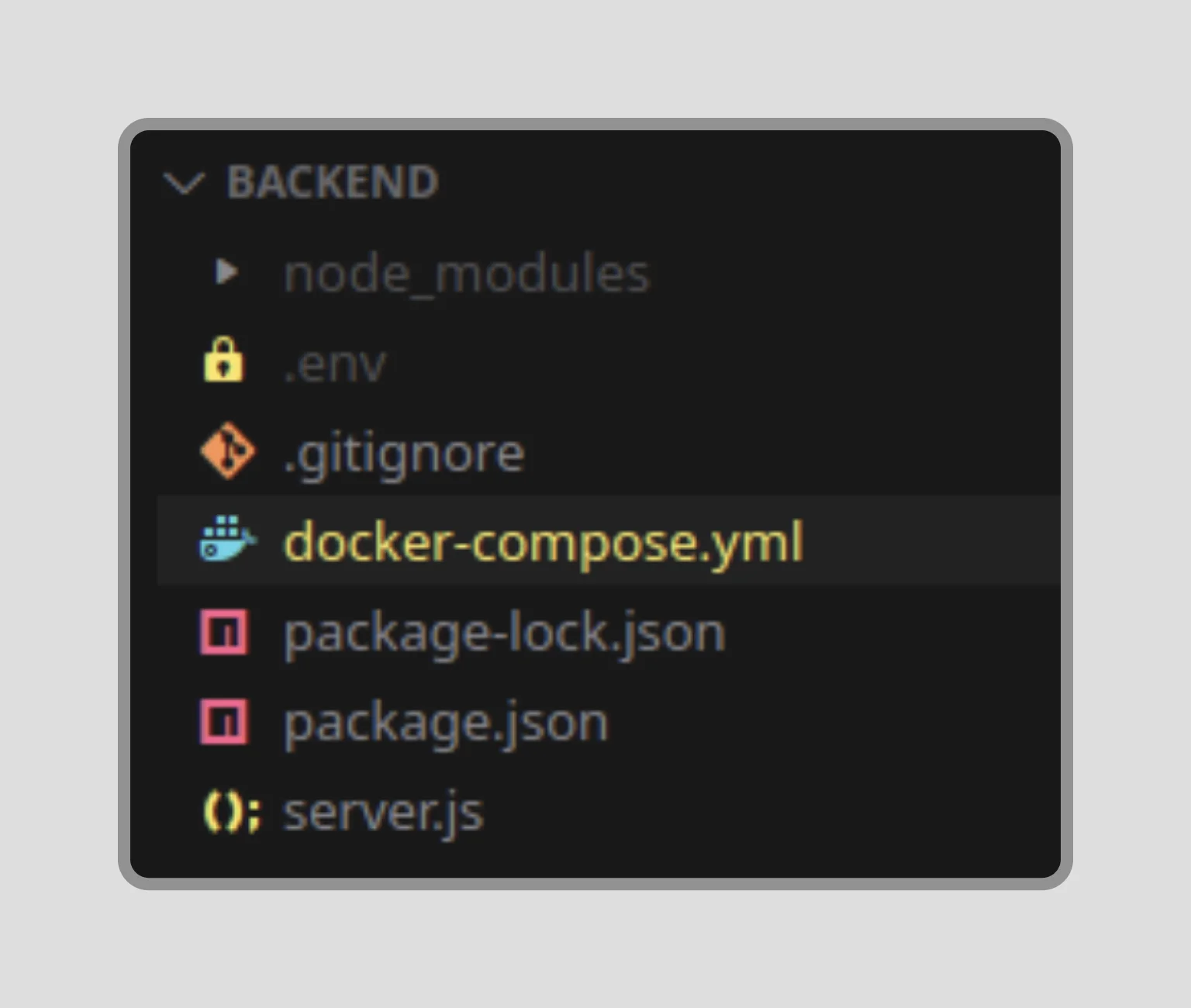Click the npm icon beside package-lock.json
1191x1008 pixels.
[x=224, y=630]
